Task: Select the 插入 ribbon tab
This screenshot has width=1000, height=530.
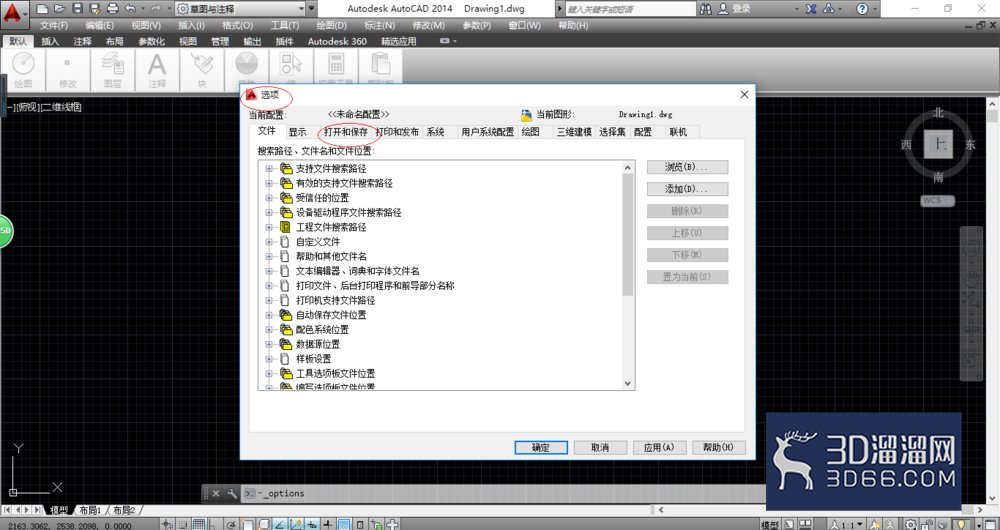Action: (50, 41)
